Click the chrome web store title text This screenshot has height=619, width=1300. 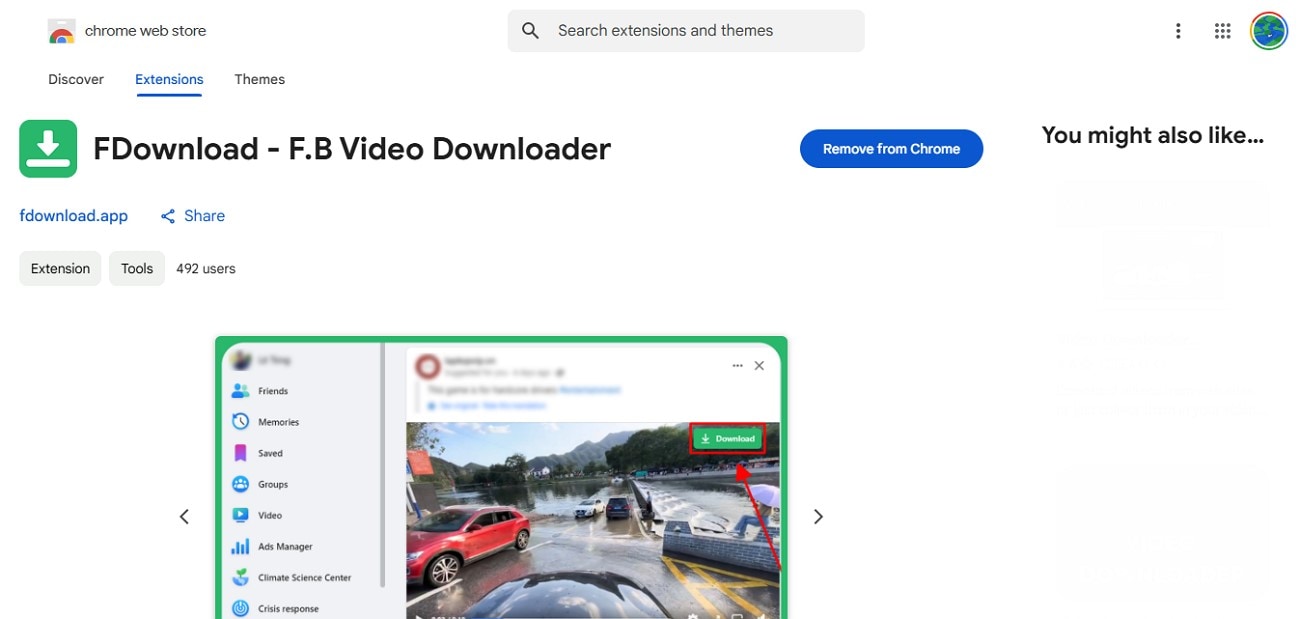point(145,31)
